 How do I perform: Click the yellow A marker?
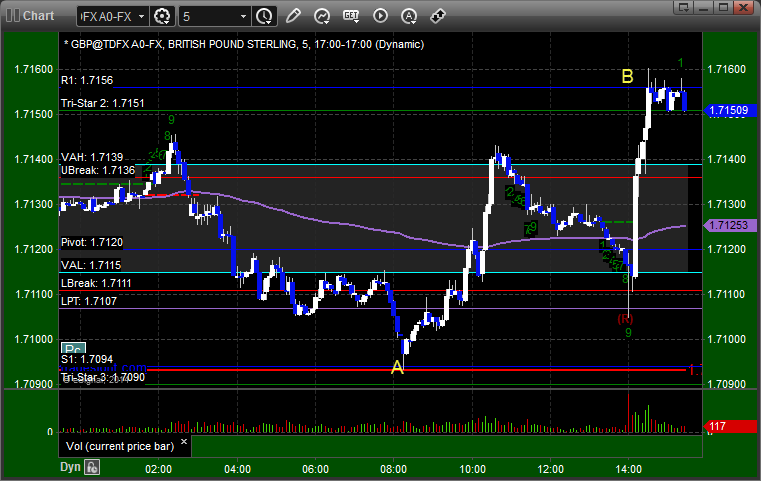(x=397, y=367)
